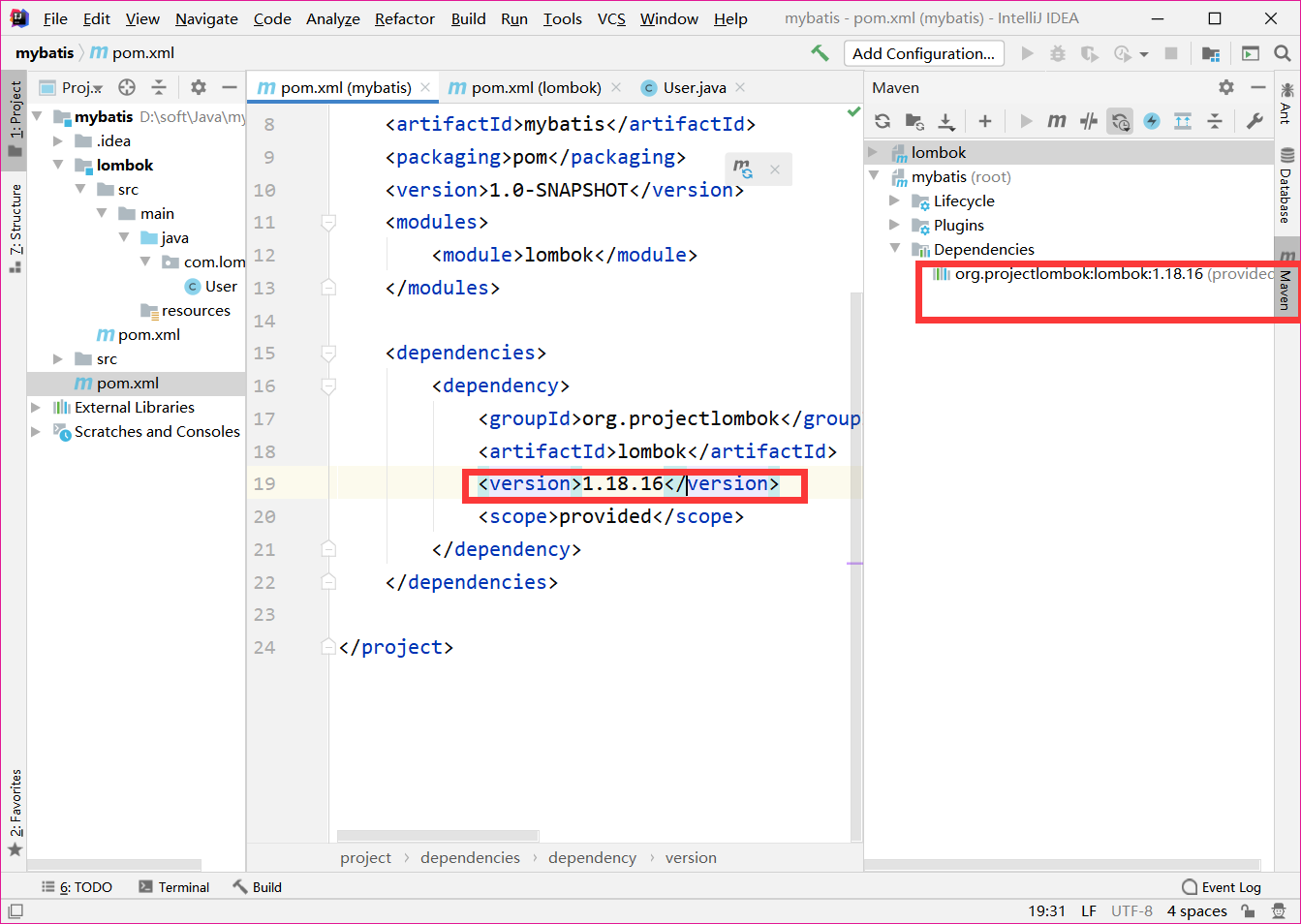
Task: Click the Add Configuration button
Action: (923, 53)
